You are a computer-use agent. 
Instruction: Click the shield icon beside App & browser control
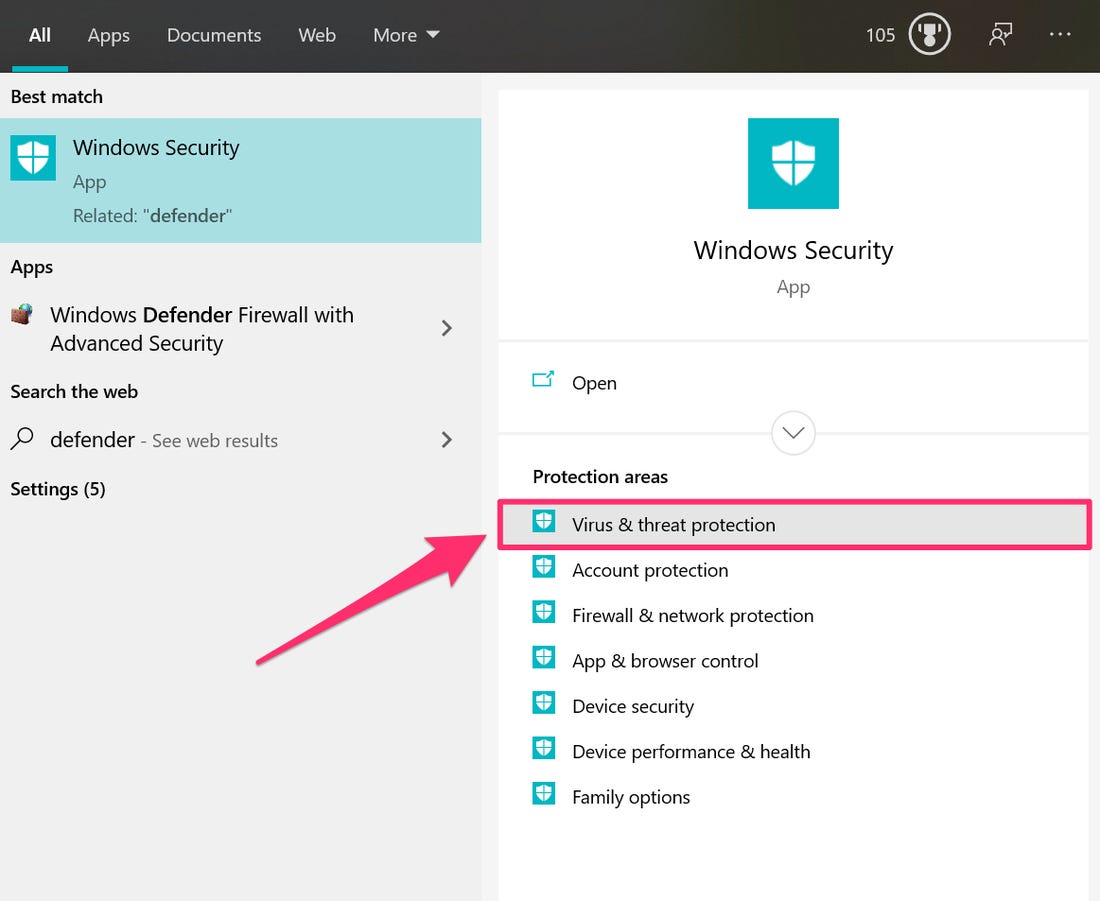pyautogui.click(x=544, y=658)
